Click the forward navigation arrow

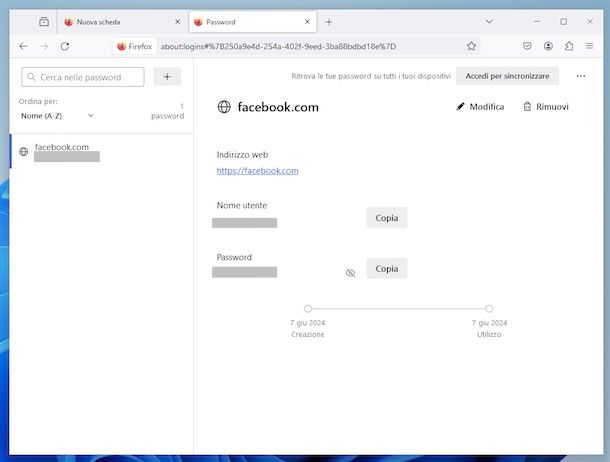click(x=44, y=46)
